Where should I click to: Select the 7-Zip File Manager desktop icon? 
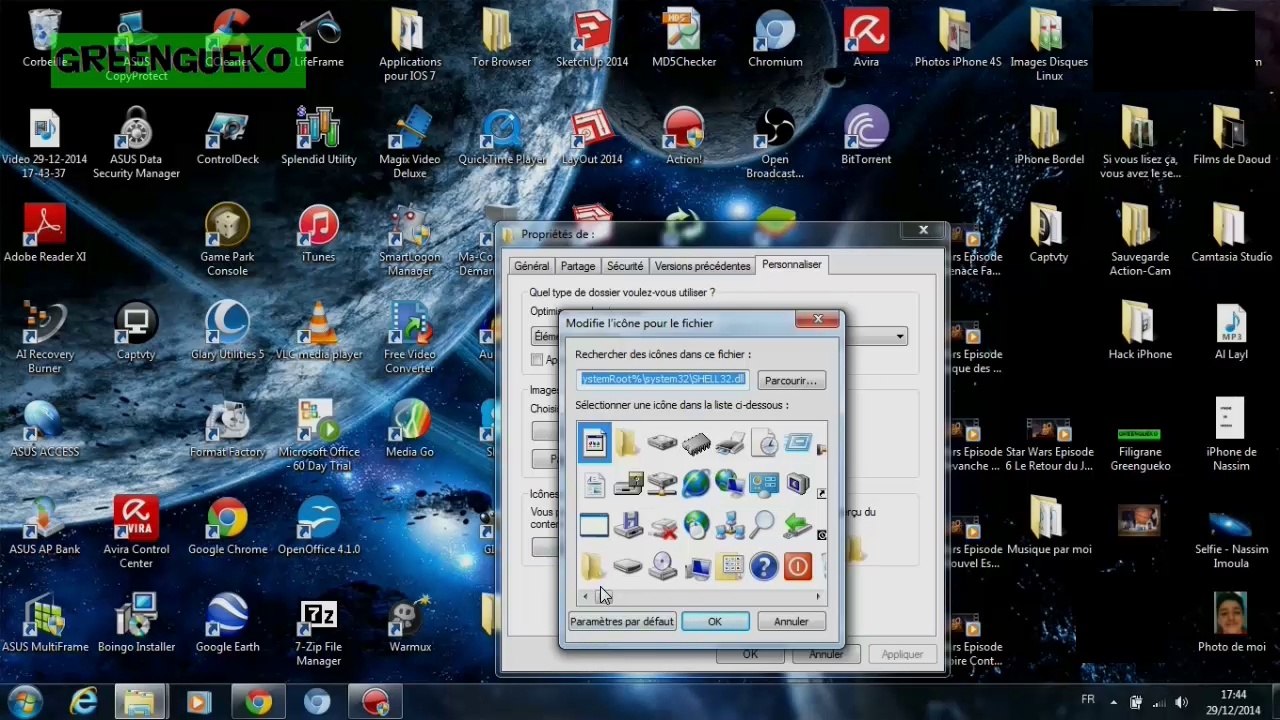[x=319, y=632]
